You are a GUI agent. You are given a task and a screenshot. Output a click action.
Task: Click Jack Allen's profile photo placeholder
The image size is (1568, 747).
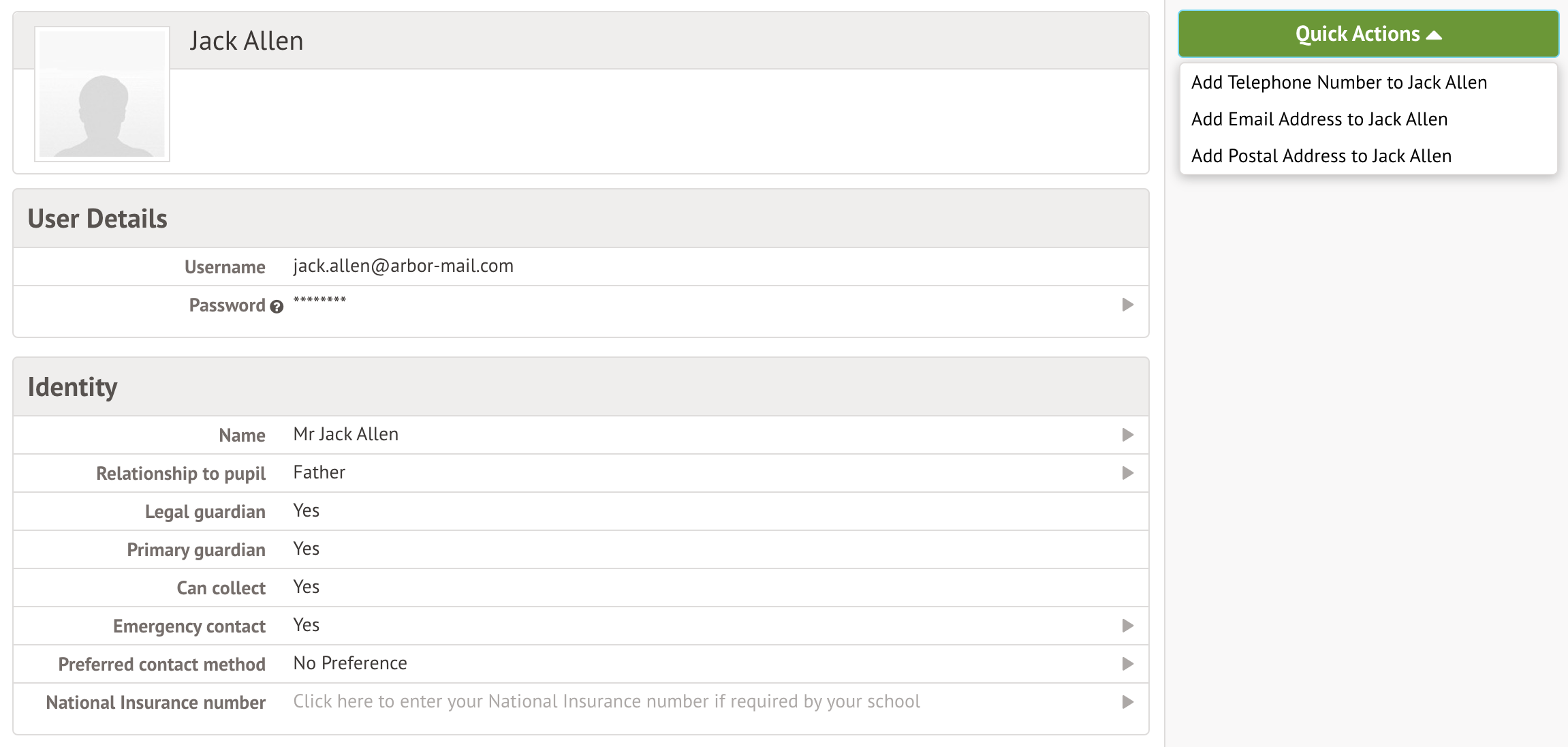102,94
